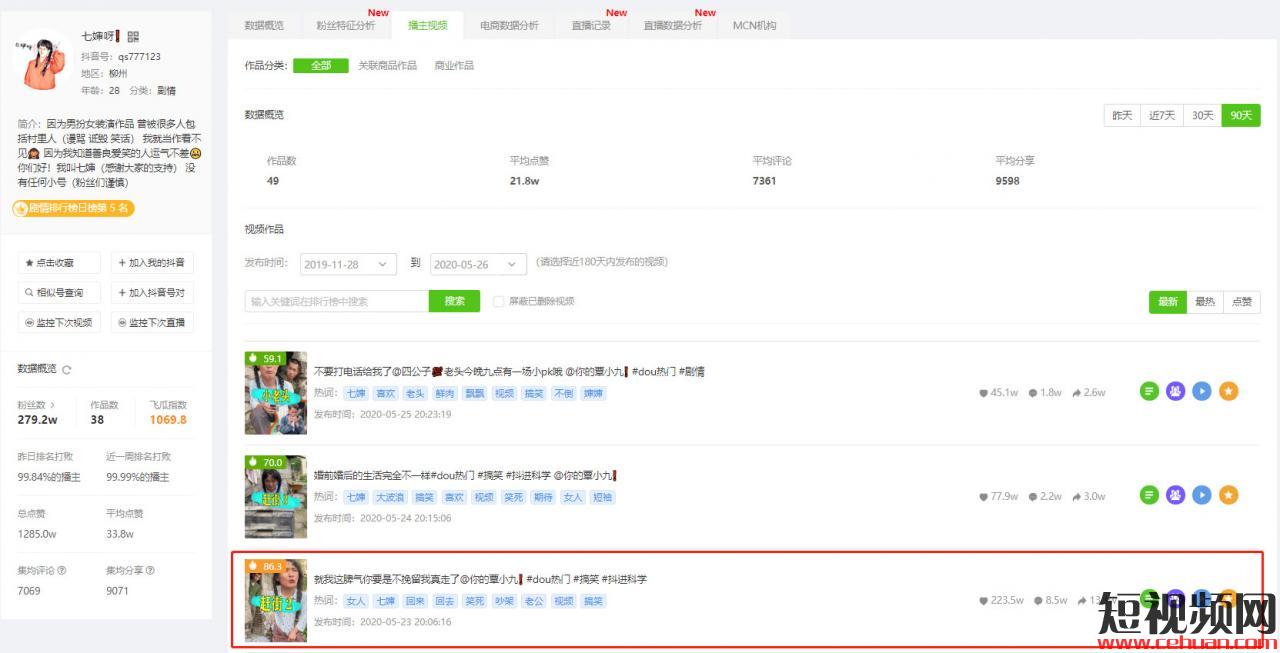The width and height of the screenshot is (1280, 653).
Task: Click purple audience icon for first video
Action: click(1175, 392)
